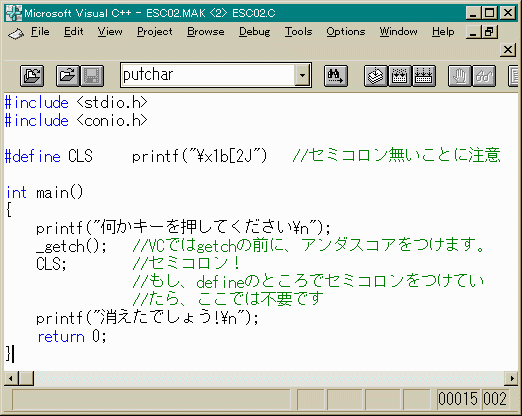Open the Debug menu
This screenshot has height=416, width=522.
[x=254, y=32]
